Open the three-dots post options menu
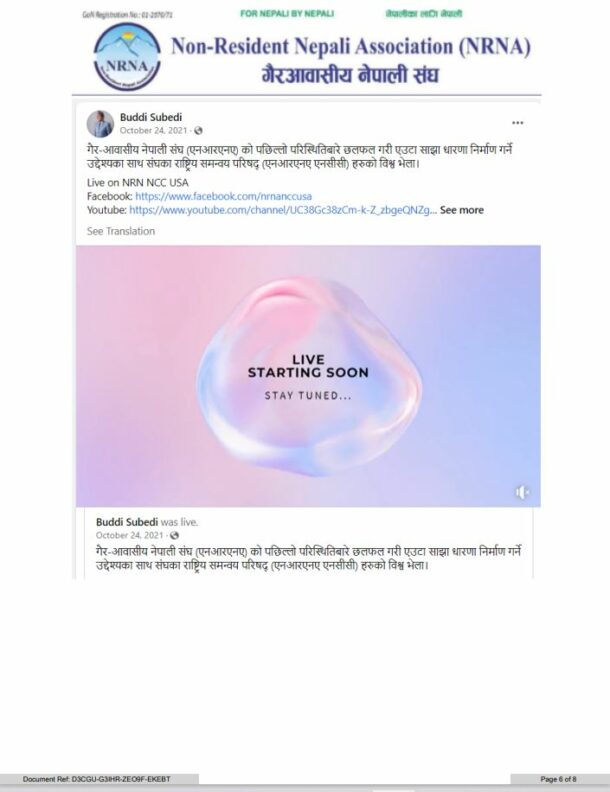The width and height of the screenshot is (610, 792). click(x=518, y=123)
